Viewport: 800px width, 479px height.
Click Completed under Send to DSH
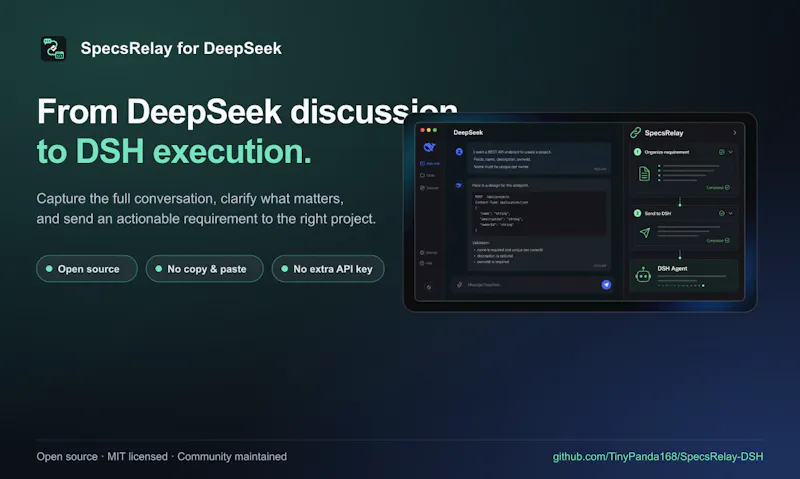coord(718,240)
